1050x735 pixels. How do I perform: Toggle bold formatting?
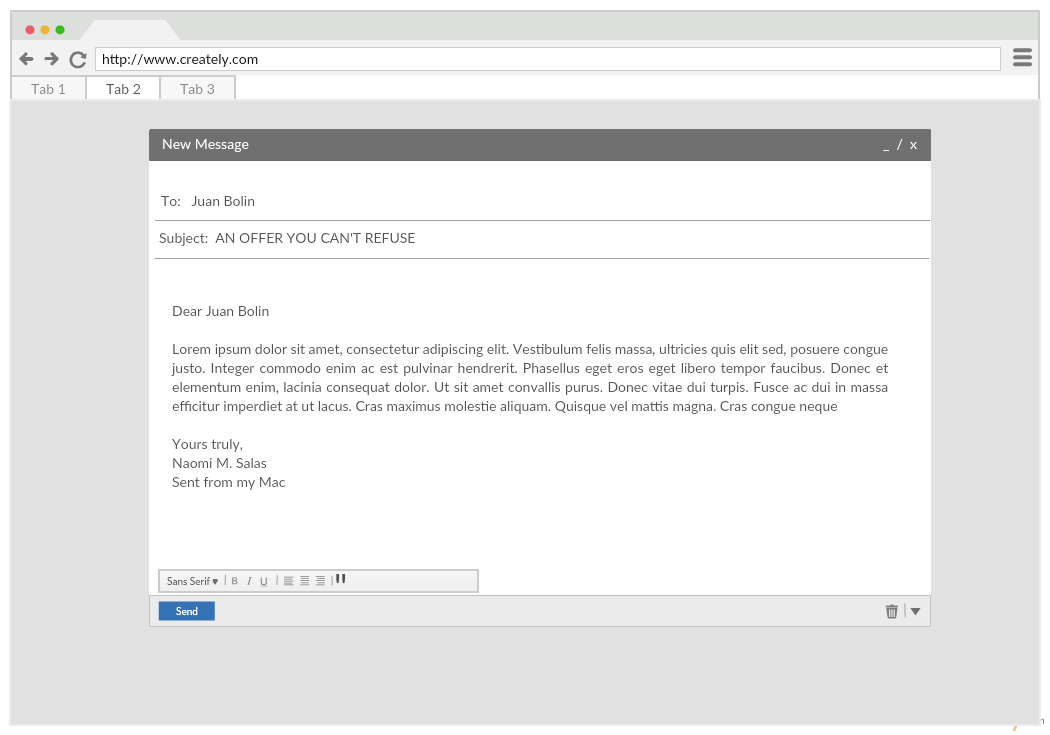(x=235, y=581)
